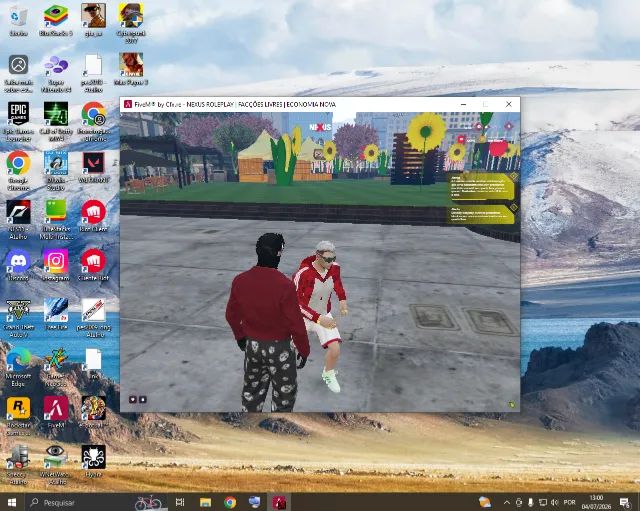Launch the Riot Client desktop icon
640x511 pixels.
[93, 216]
